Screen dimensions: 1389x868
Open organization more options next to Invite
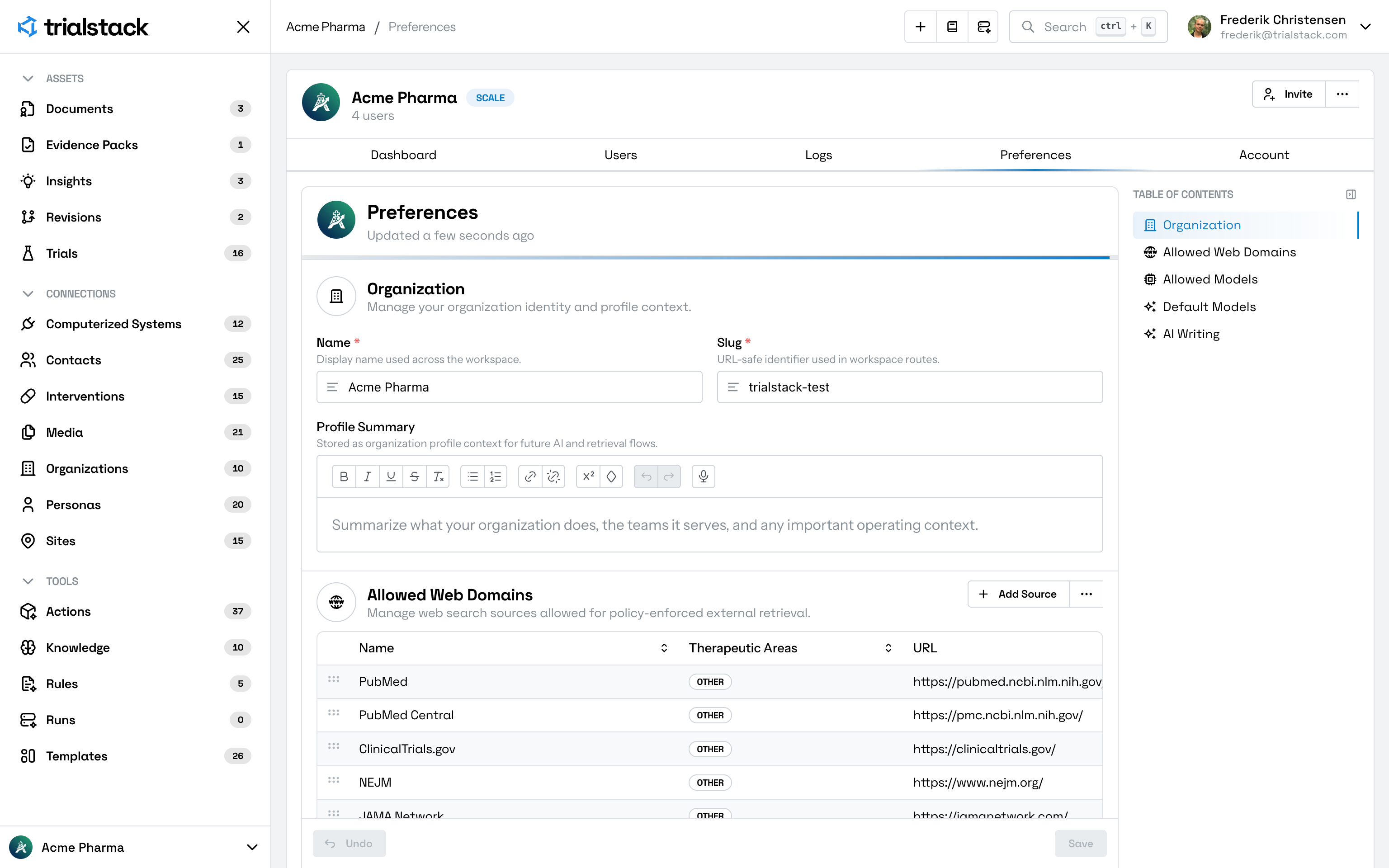tap(1342, 94)
